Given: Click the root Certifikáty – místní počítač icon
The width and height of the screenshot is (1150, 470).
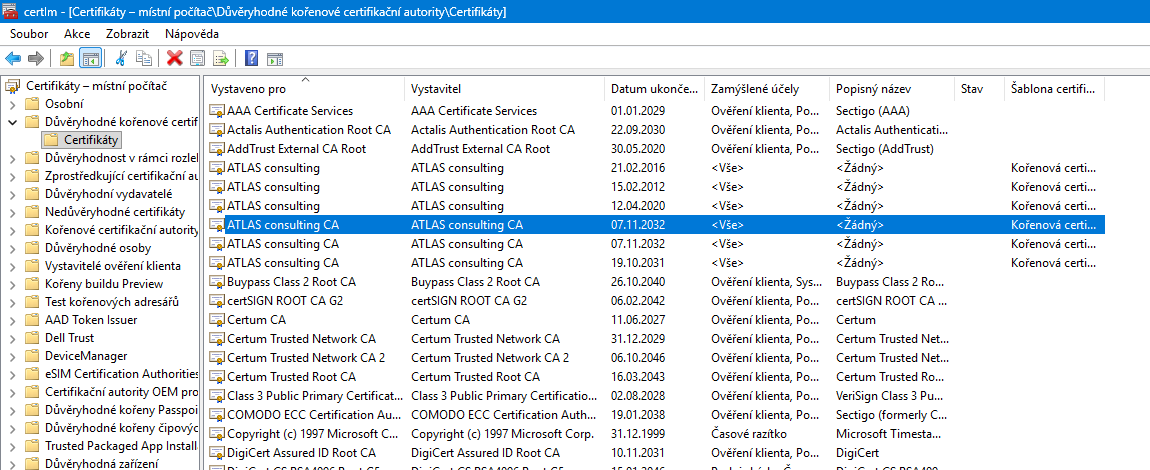Looking at the screenshot, I should click(12, 86).
